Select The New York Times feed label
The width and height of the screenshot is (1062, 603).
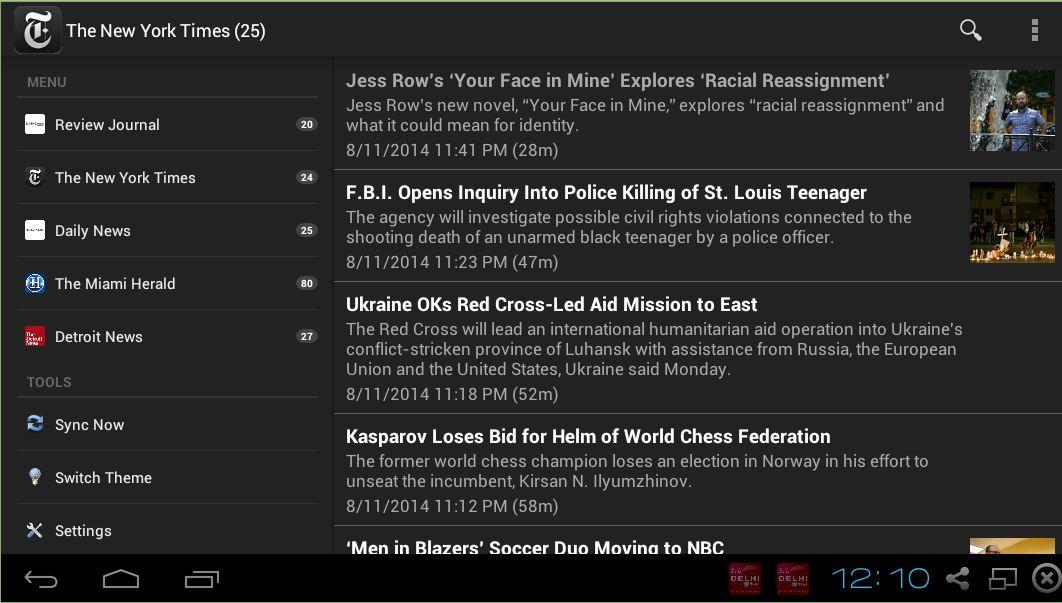pyautogui.click(x=125, y=178)
